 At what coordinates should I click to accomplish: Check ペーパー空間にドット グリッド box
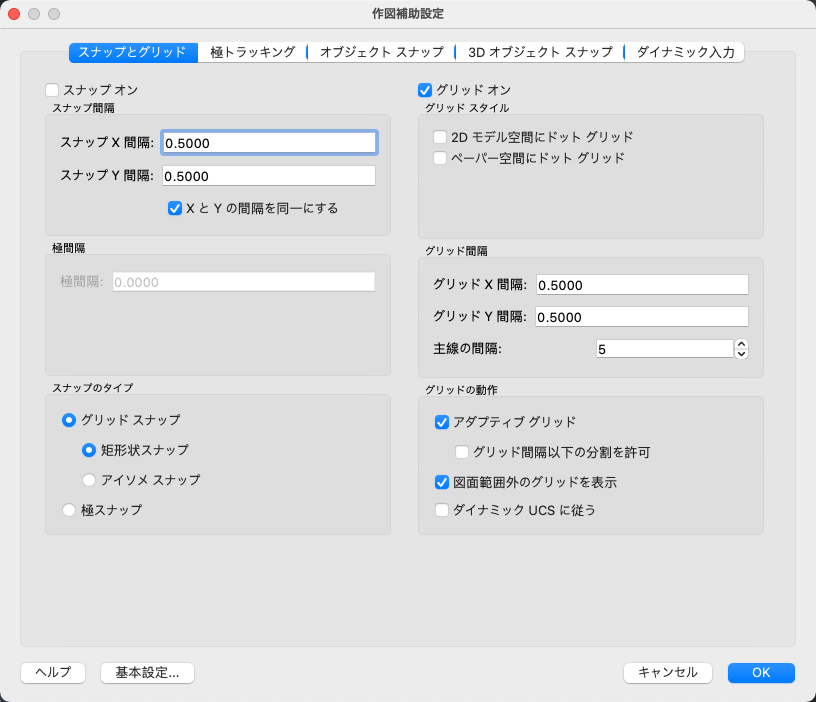(x=440, y=158)
